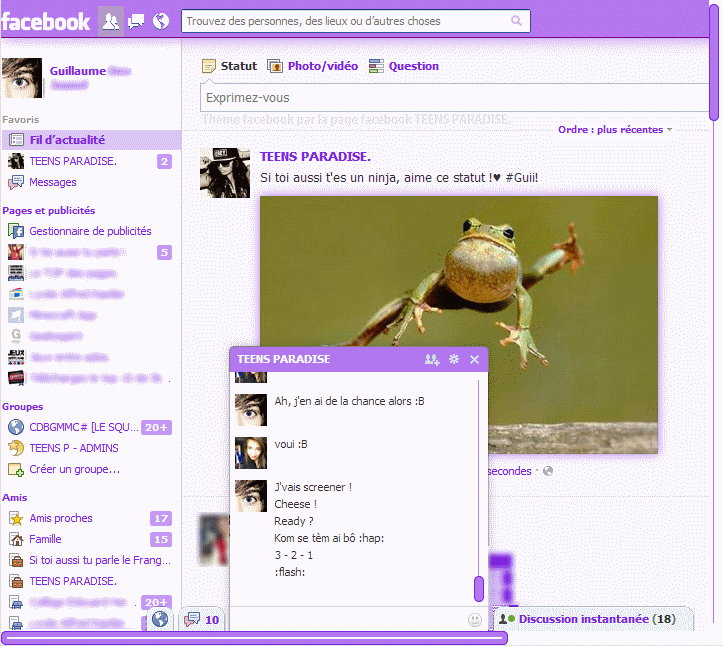Click the TEENS P - ADMINS group icon
This screenshot has height=646, width=723.
tap(16, 448)
